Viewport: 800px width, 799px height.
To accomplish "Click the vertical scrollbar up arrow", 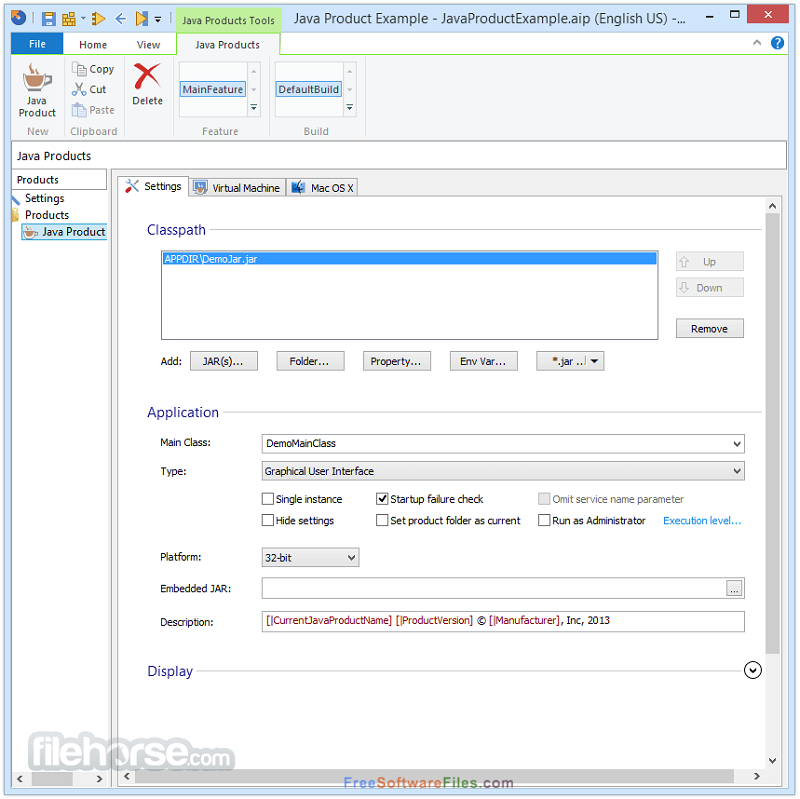I will click(x=772, y=206).
